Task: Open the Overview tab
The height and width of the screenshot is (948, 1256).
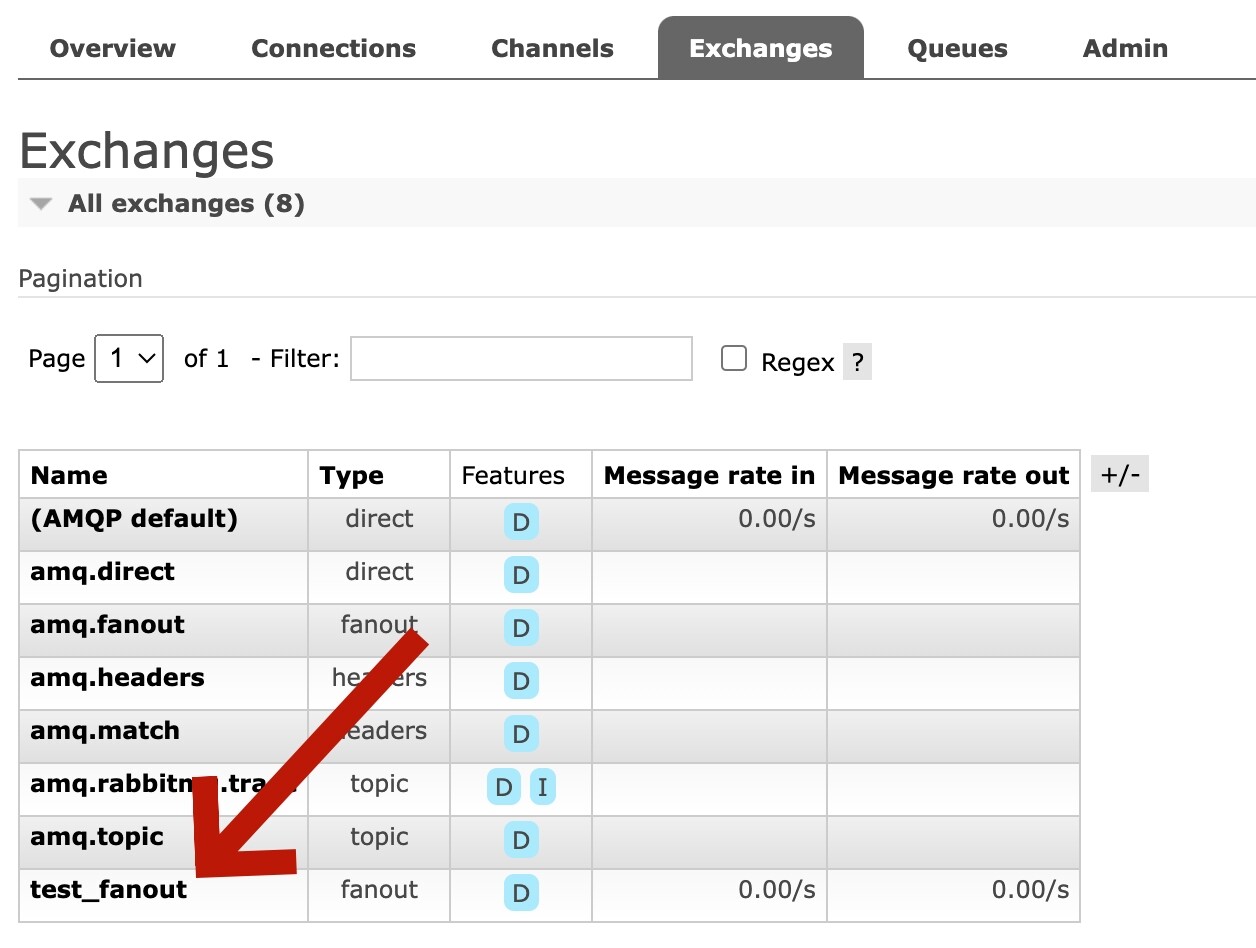Action: 112,48
